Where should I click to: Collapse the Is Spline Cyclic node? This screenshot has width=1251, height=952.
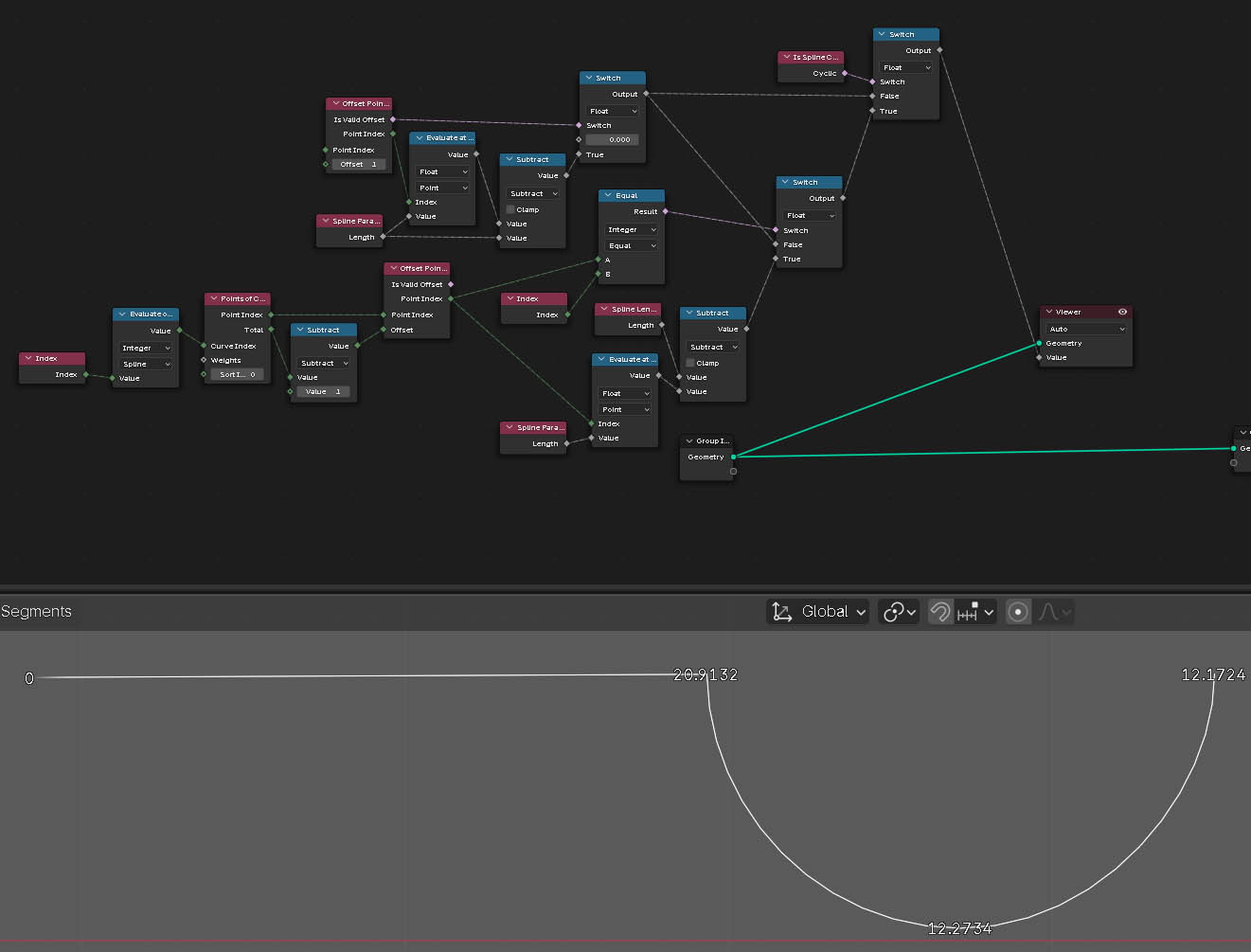pos(785,58)
